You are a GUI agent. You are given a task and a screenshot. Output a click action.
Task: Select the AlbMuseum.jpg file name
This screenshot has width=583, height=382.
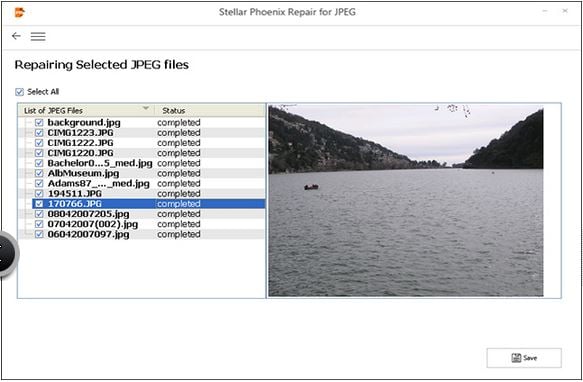tap(83, 173)
